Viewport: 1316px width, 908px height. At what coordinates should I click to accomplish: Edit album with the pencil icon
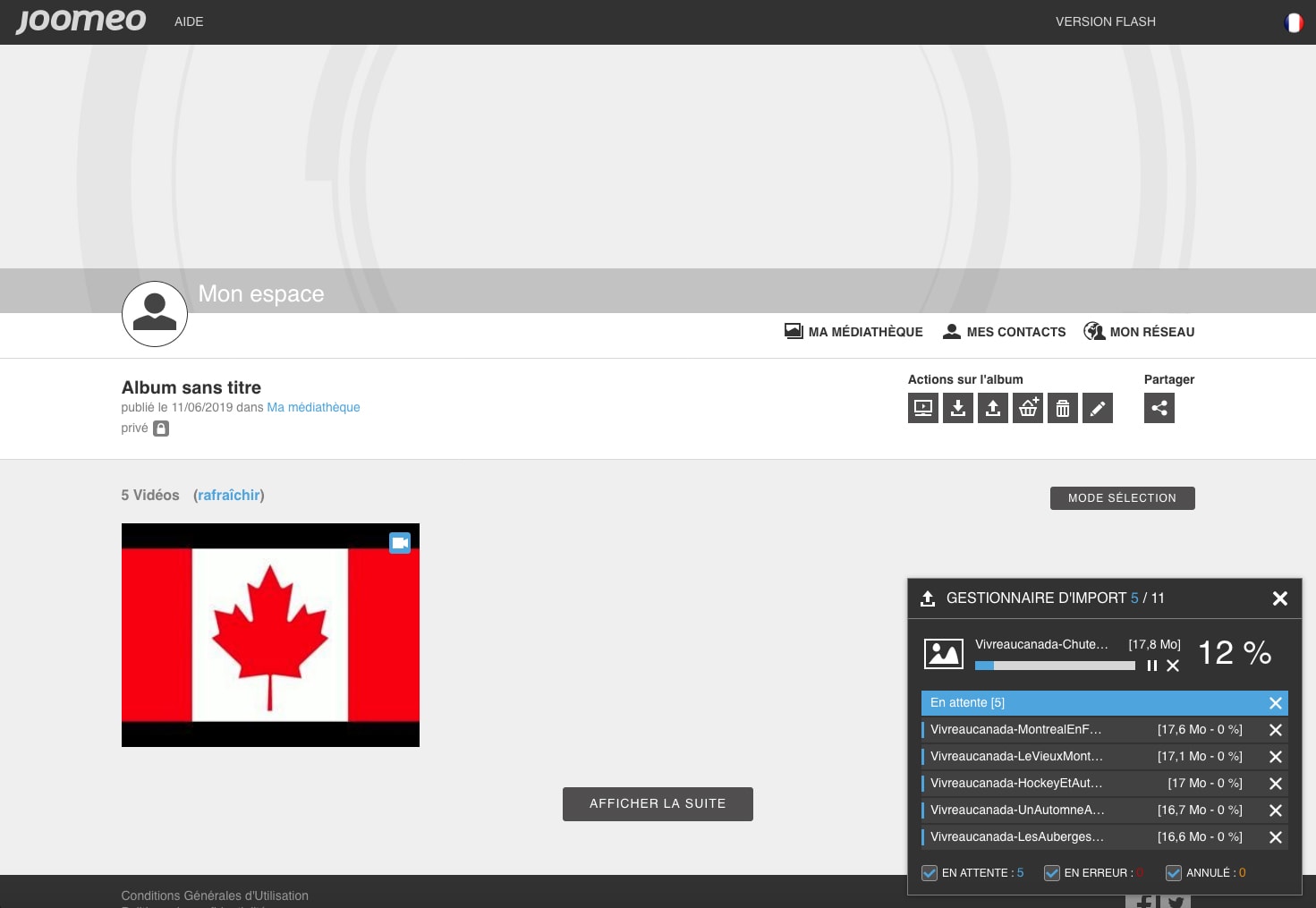point(1097,408)
